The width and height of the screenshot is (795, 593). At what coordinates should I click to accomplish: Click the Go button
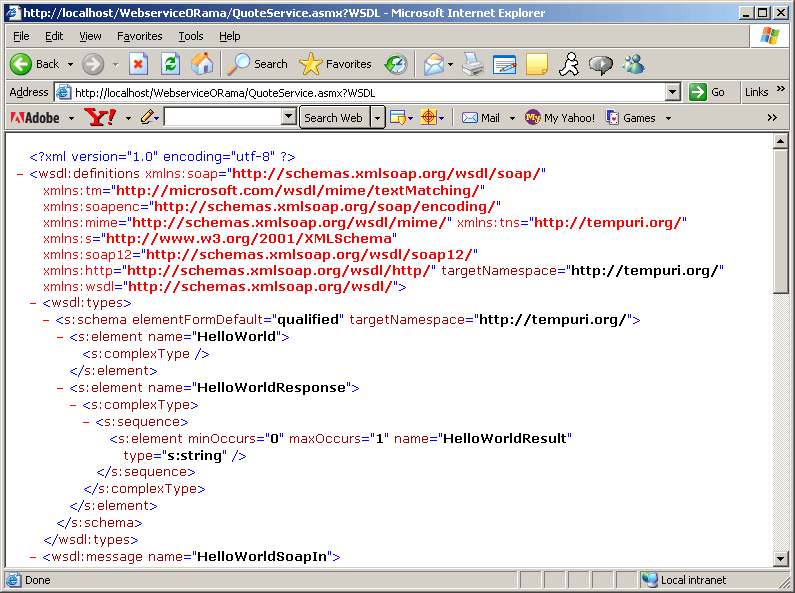708,92
